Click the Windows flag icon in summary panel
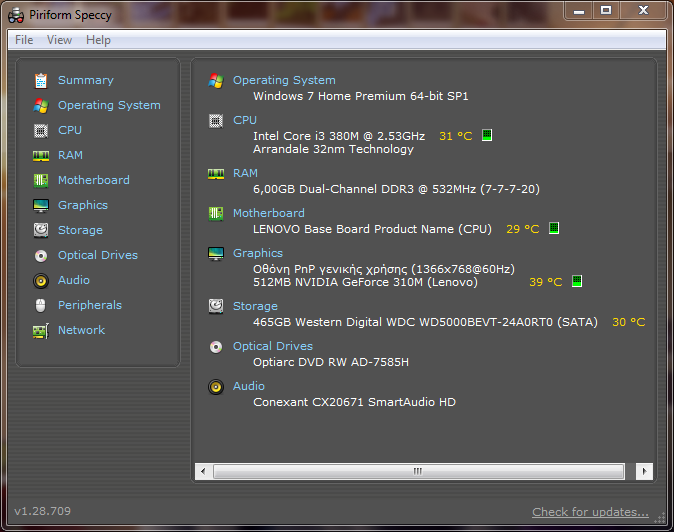This screenshot has width=674, height=532. point(216,80)
